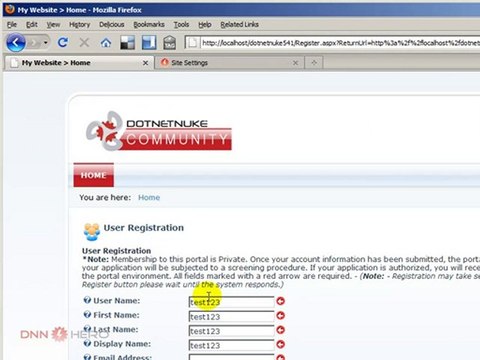The image size is (480, 360).
Task: Click help icon next to First Name
Action: [x=87, y=314]
